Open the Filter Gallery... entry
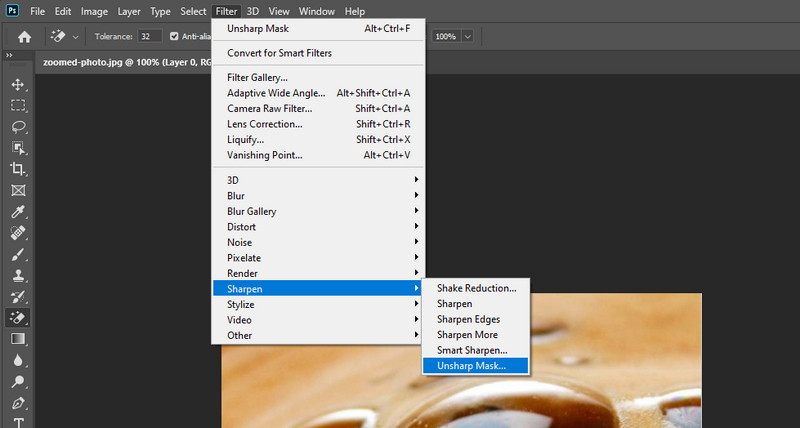Viewport: 800px width, 428px height. click(x=257, y=77)
